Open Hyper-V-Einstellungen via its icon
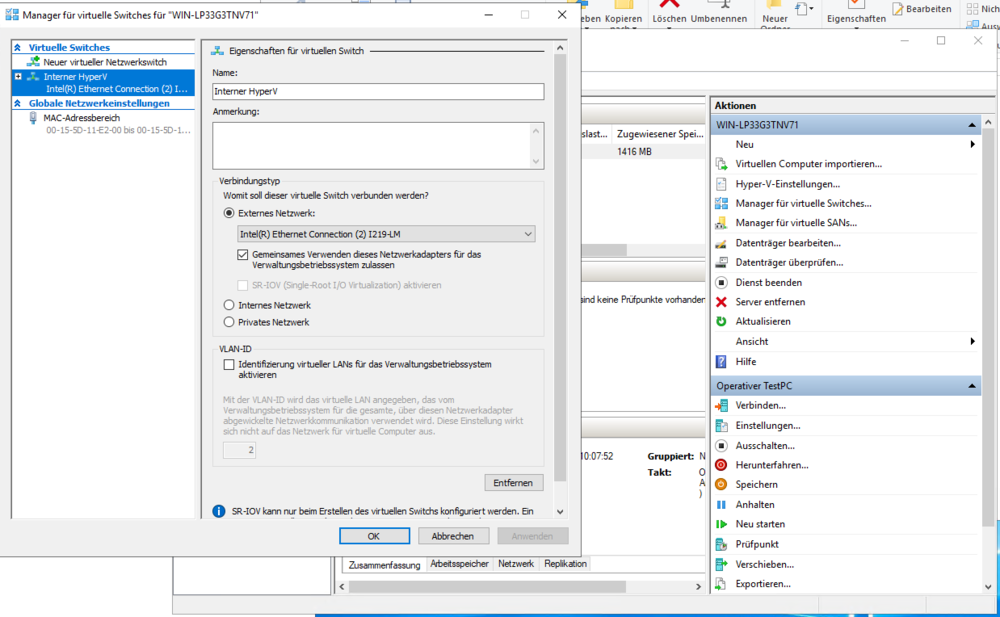1000x617 pixels. (721, 184)
